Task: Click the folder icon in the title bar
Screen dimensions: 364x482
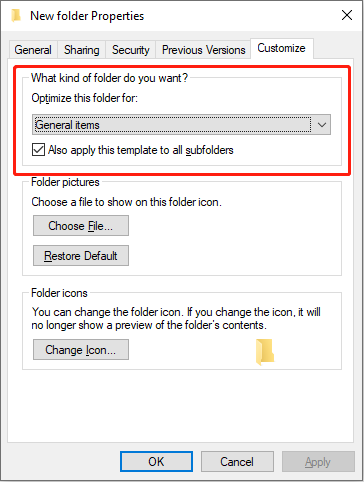Action: pos(16,16)
